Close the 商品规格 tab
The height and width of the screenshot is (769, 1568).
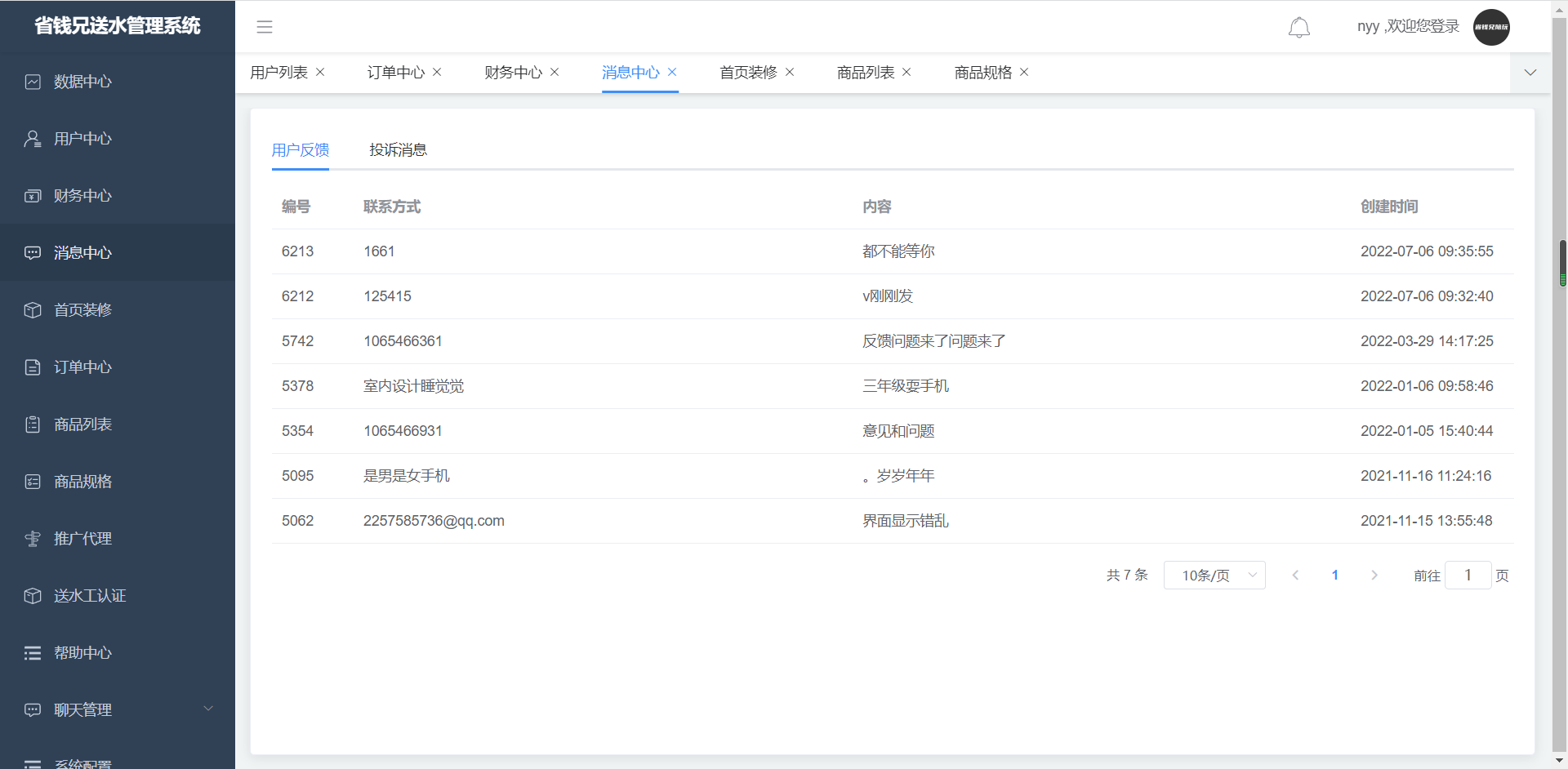point(1024,73)
